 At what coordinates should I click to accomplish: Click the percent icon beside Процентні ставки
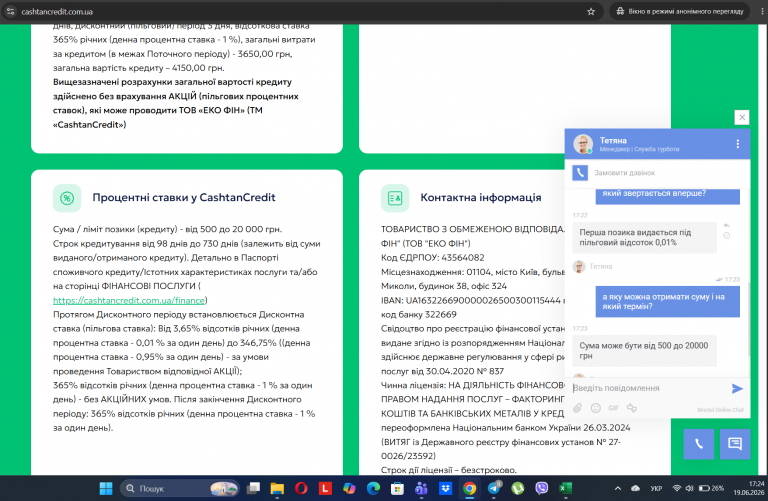[67, 198]
